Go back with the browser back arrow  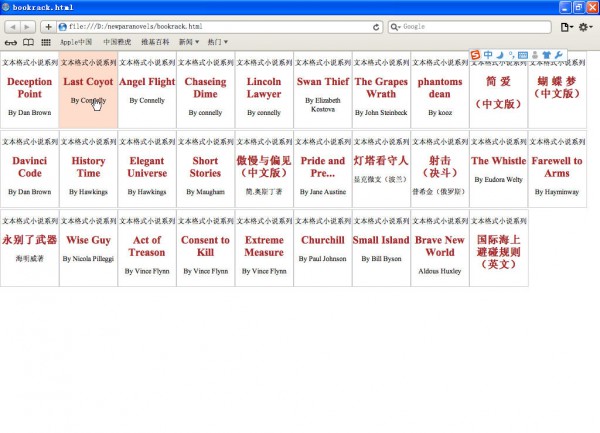tap(13, 27)
